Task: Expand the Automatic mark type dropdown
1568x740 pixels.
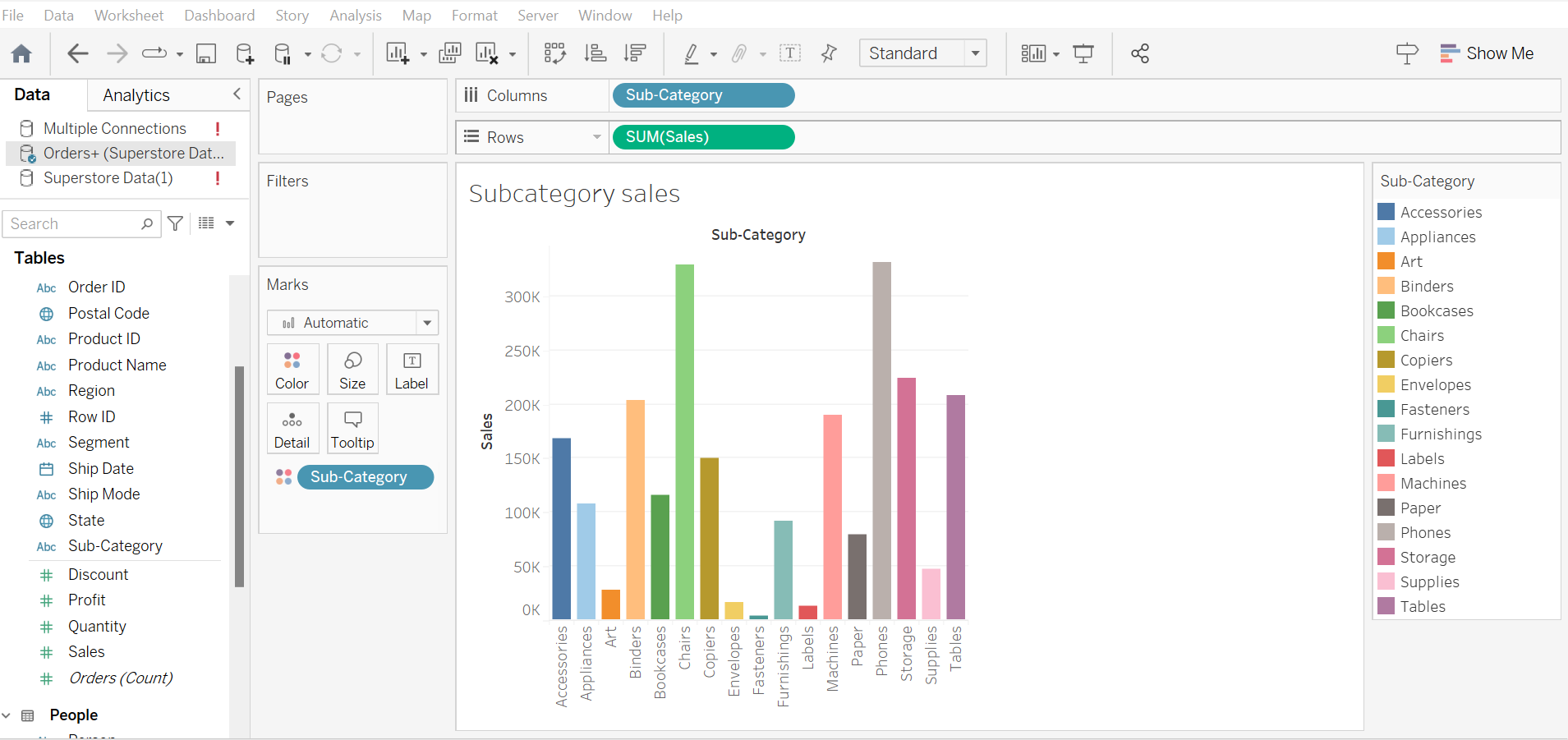Action: (426, 322)
